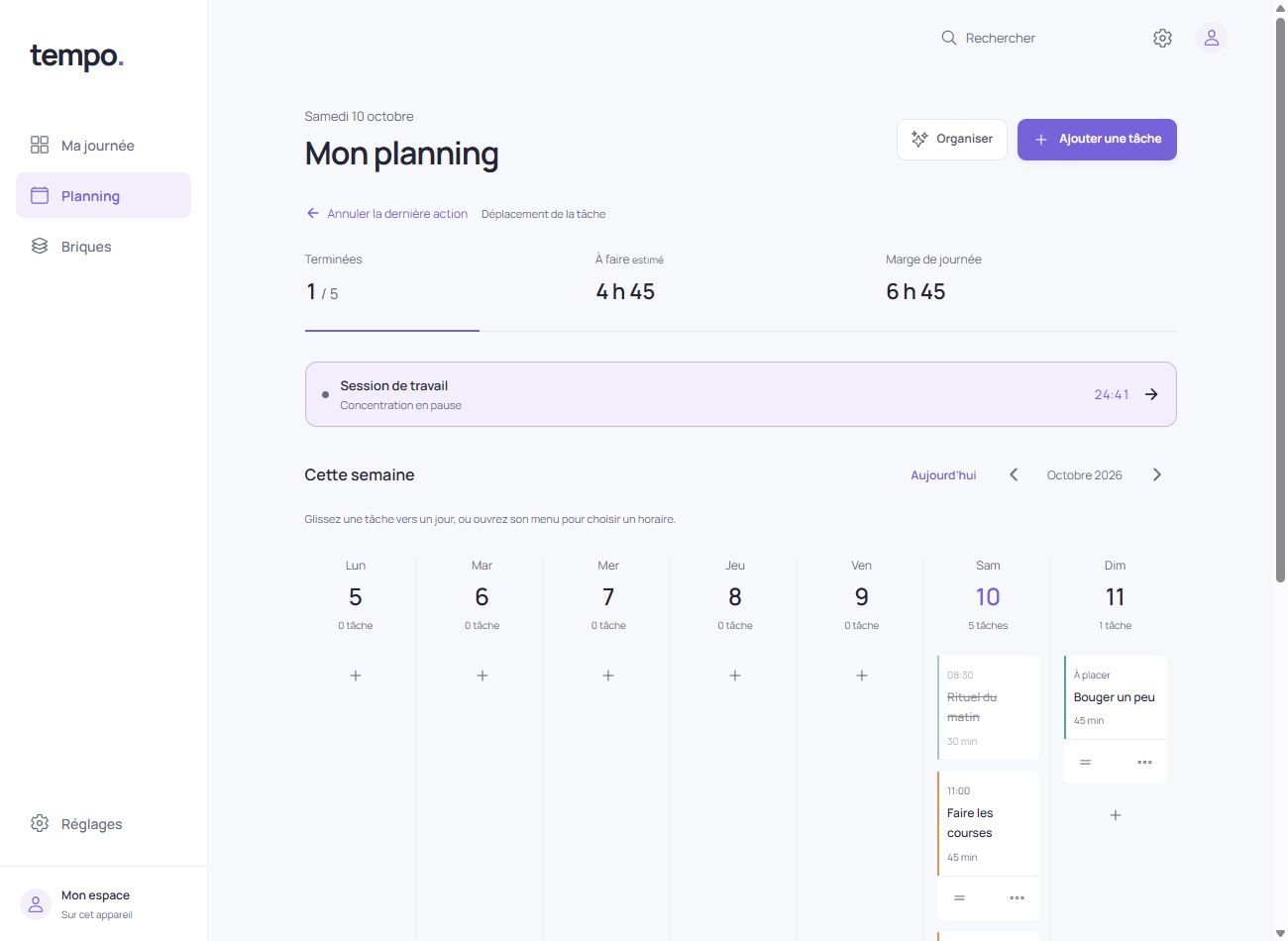Click the tempo. logo
Screen dimensions: 1288x941
pos(76,56)
